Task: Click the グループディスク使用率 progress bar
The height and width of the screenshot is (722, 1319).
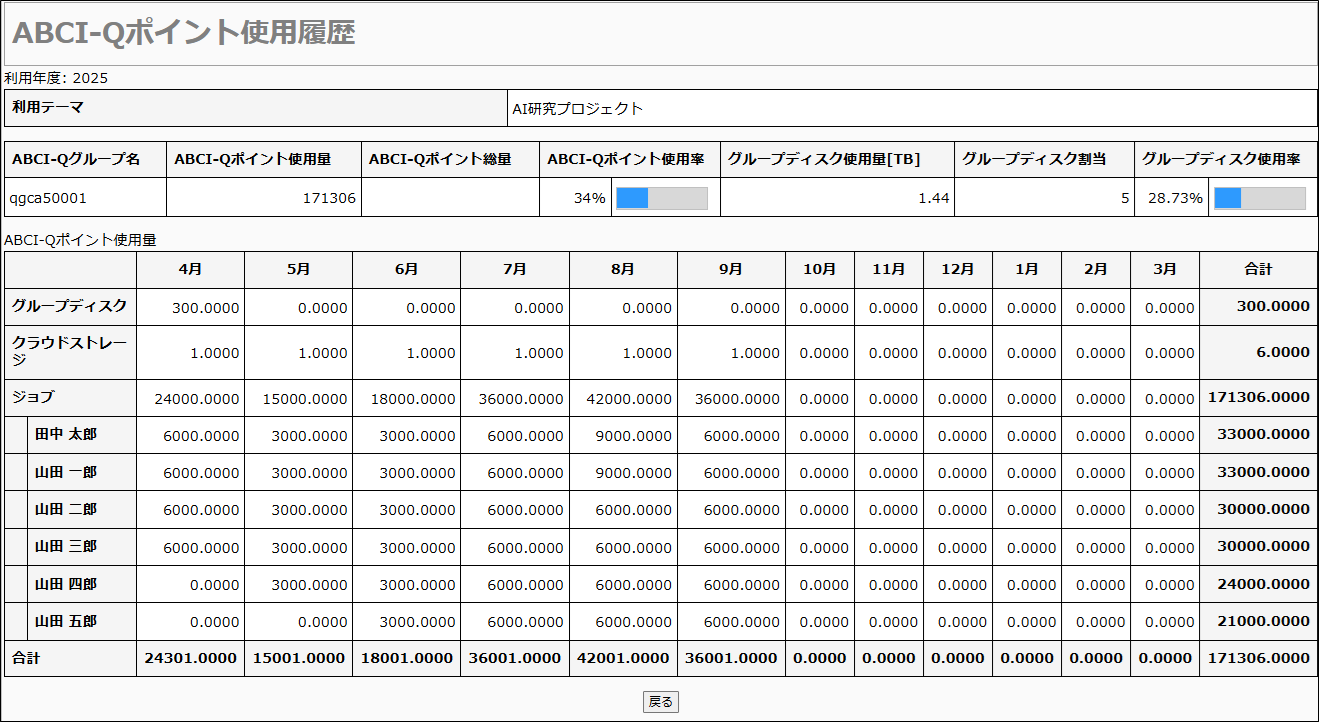Action: pyautogui.click(x=1259, y=198)
